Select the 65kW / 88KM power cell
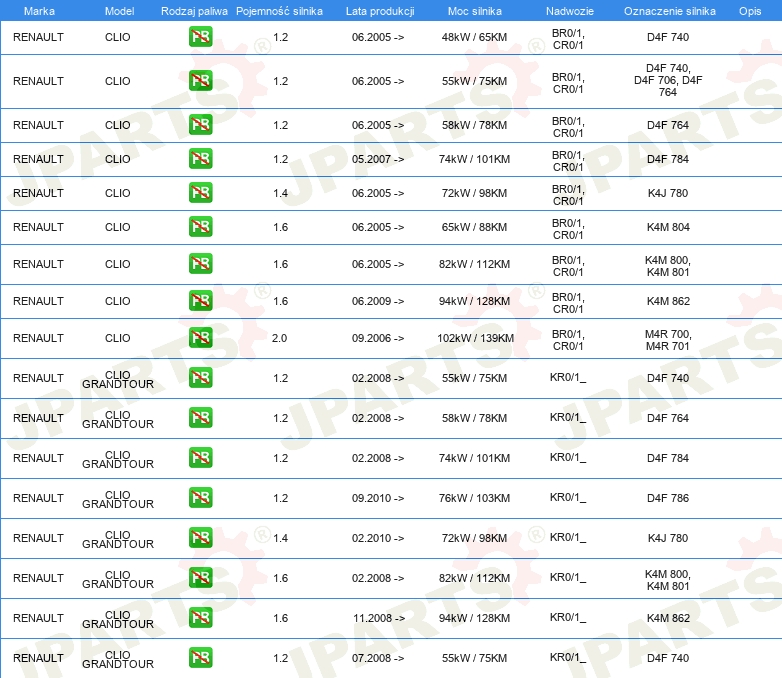 (474, 227)
